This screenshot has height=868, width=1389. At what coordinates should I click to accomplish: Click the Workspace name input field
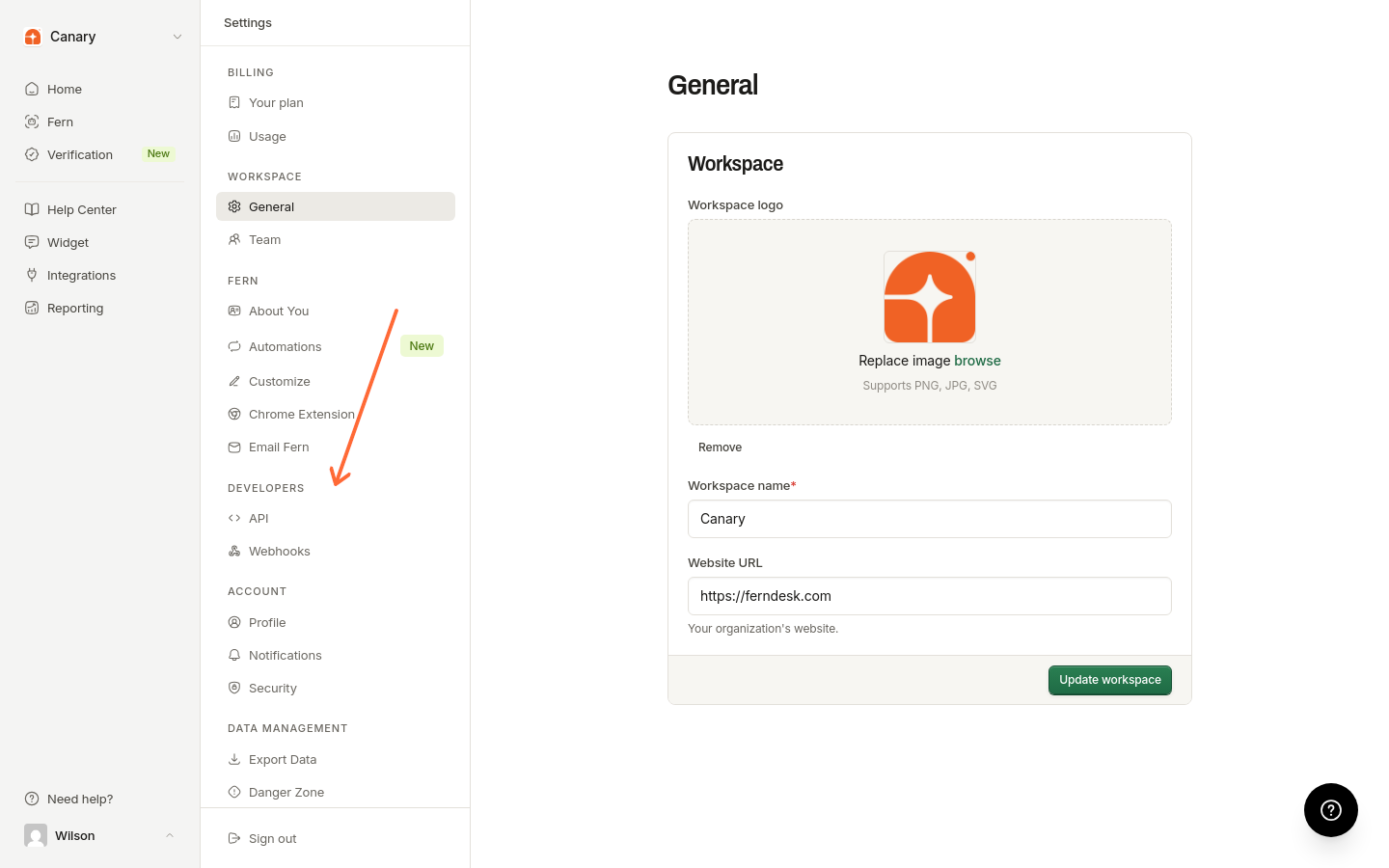[930, 519]
